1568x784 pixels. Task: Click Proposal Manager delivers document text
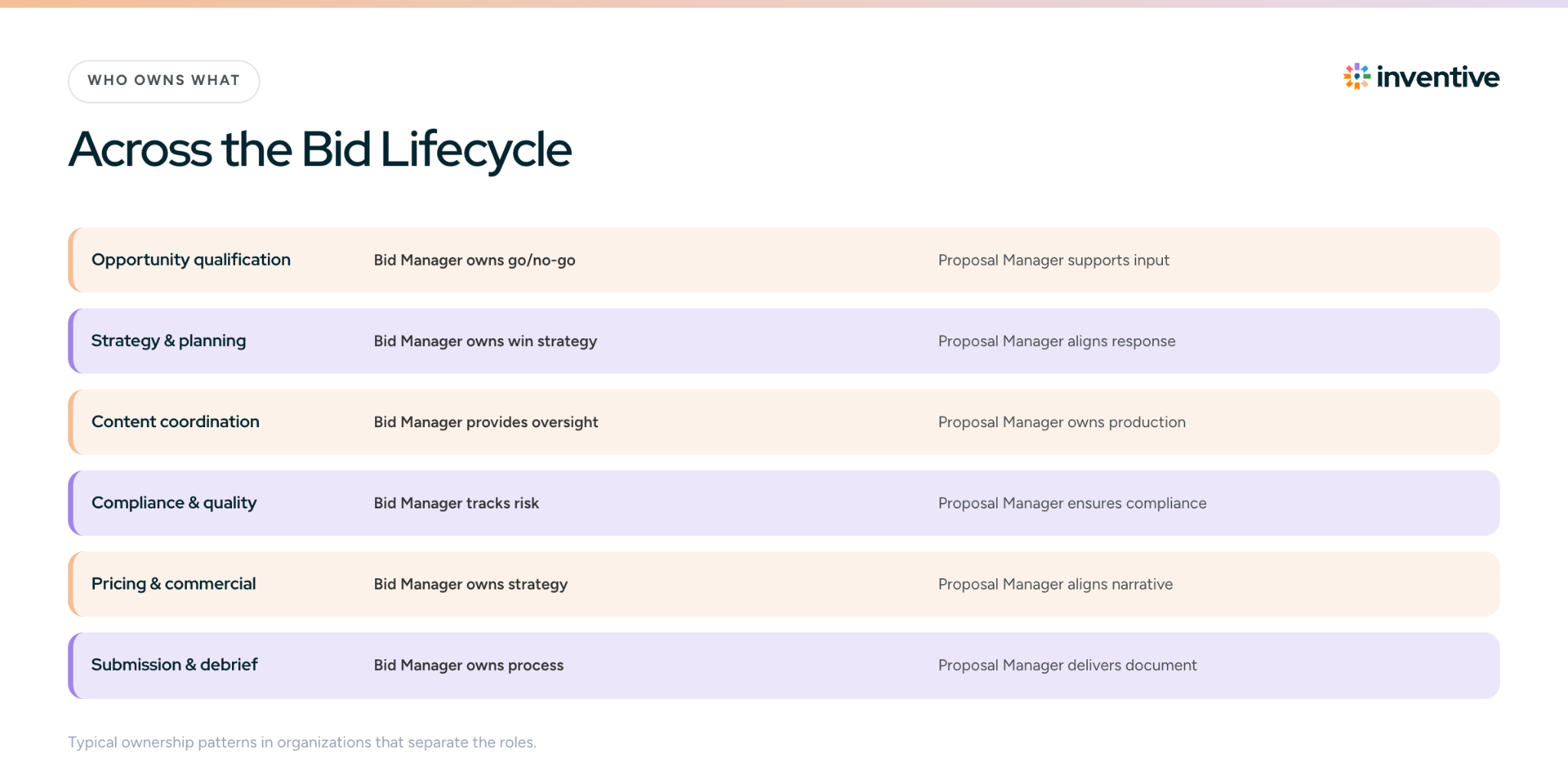click(x=1067, y=665)
